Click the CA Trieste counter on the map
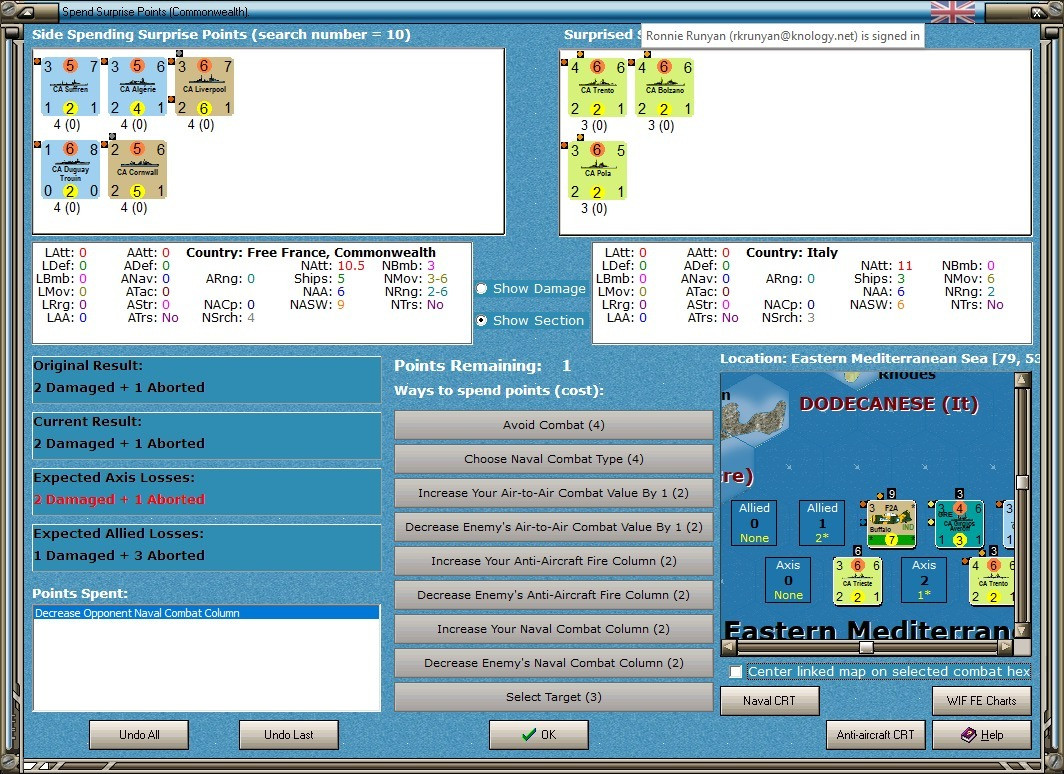Image resolution: width=1064 pixels, height=774 pixels. tap(857, 581)
